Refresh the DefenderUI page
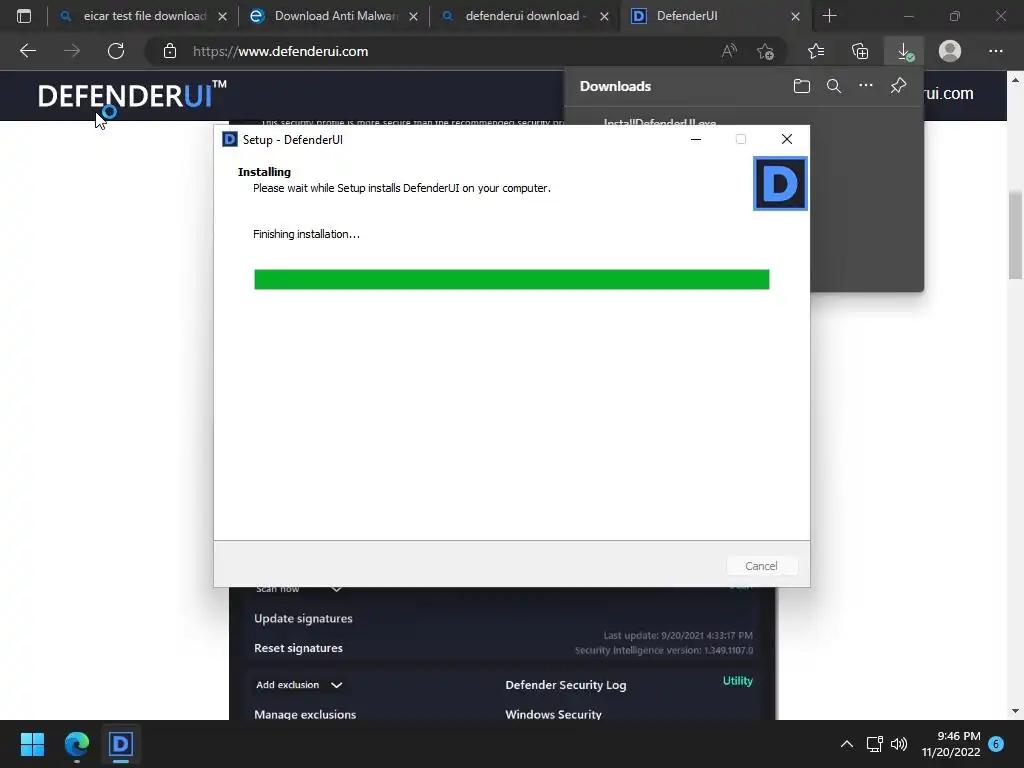The image size is (1024, 768). 116,51
